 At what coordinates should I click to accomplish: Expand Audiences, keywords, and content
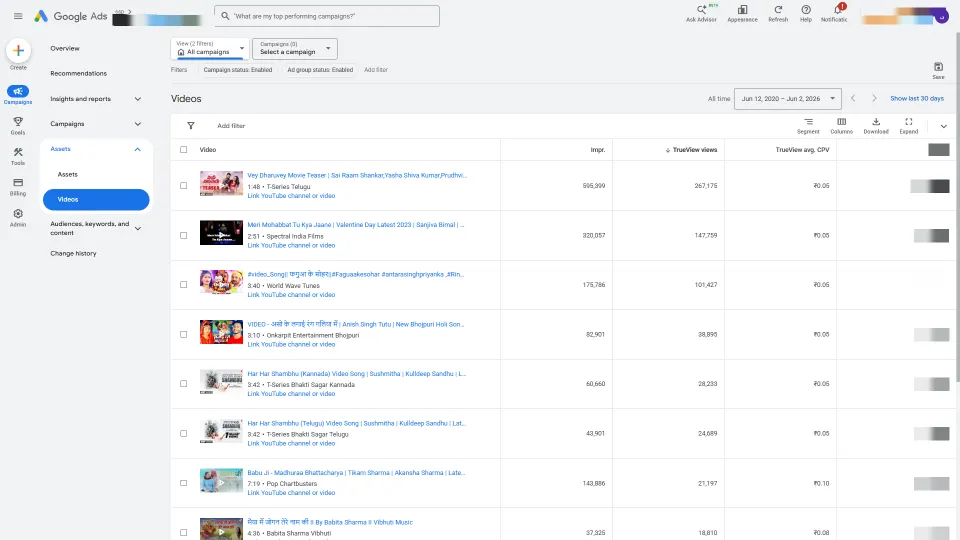tap(138, 228)
